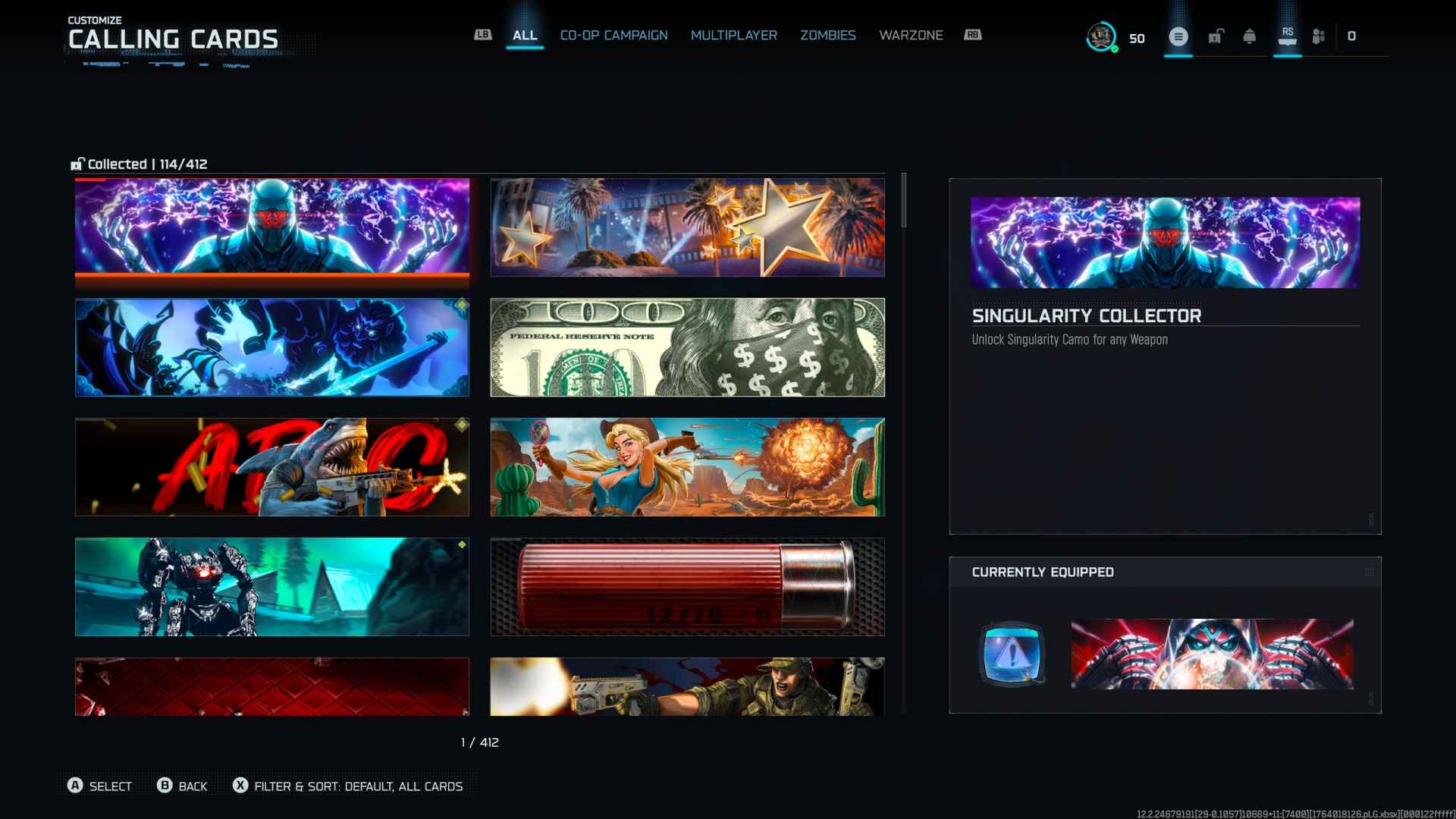This screenshot has height=819, width=1456.
Task: Switch to the Co-Op Campaign tab
Action: coord(613,35)
